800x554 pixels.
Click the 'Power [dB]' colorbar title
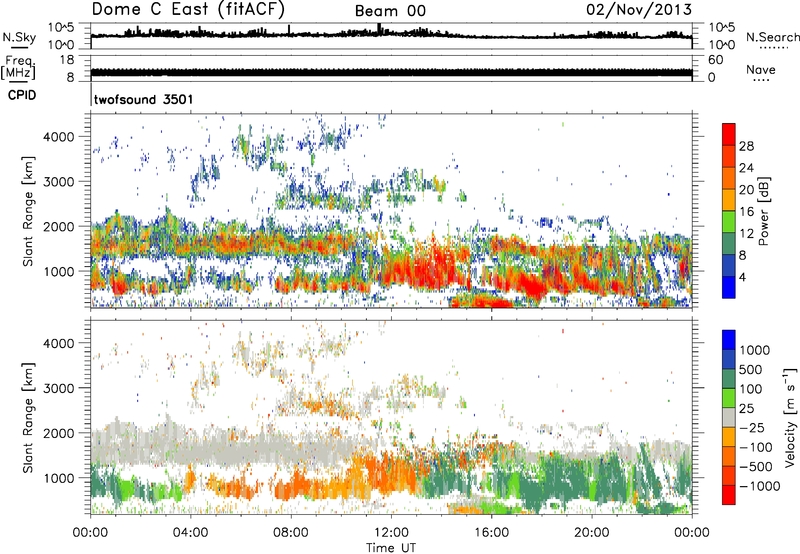point(763,211)
